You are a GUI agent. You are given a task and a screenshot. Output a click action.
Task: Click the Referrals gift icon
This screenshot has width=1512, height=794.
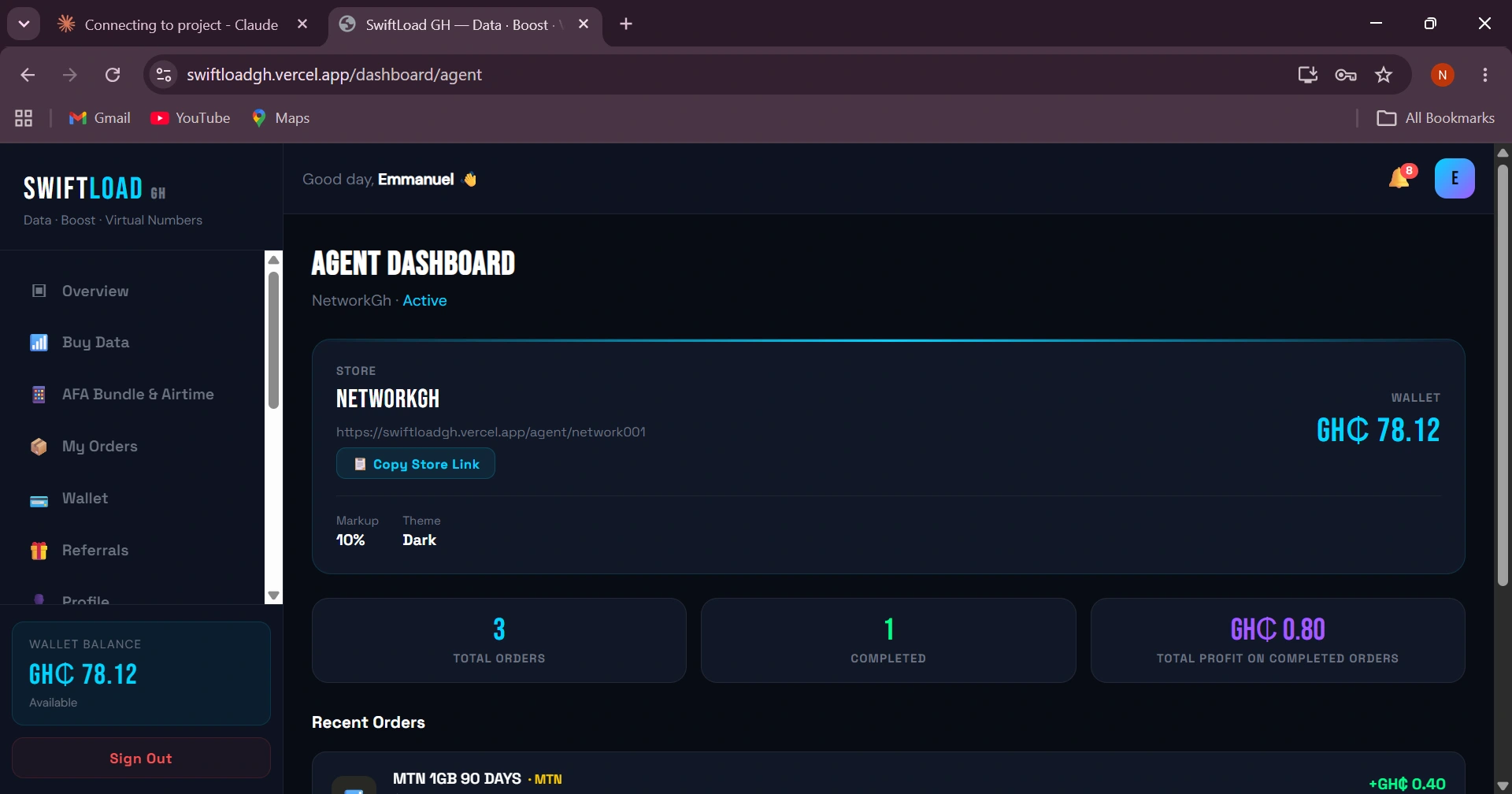[39, 551]
